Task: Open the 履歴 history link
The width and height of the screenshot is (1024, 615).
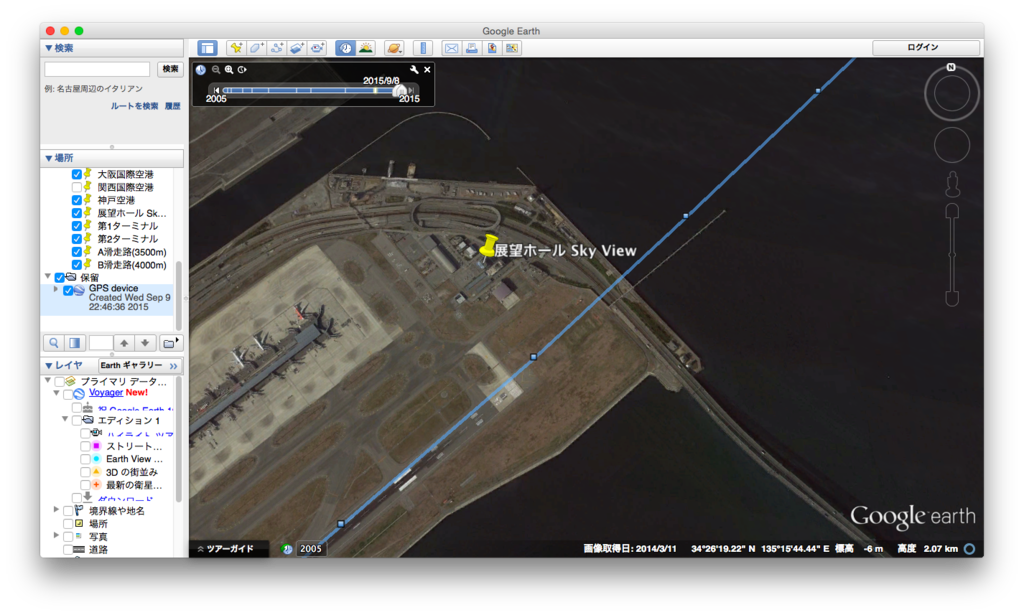Action: (172, 106)
